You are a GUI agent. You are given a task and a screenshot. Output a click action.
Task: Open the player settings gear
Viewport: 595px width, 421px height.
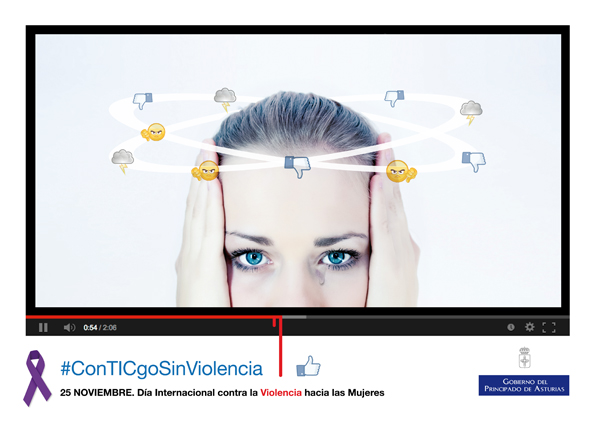click(529, 327)
